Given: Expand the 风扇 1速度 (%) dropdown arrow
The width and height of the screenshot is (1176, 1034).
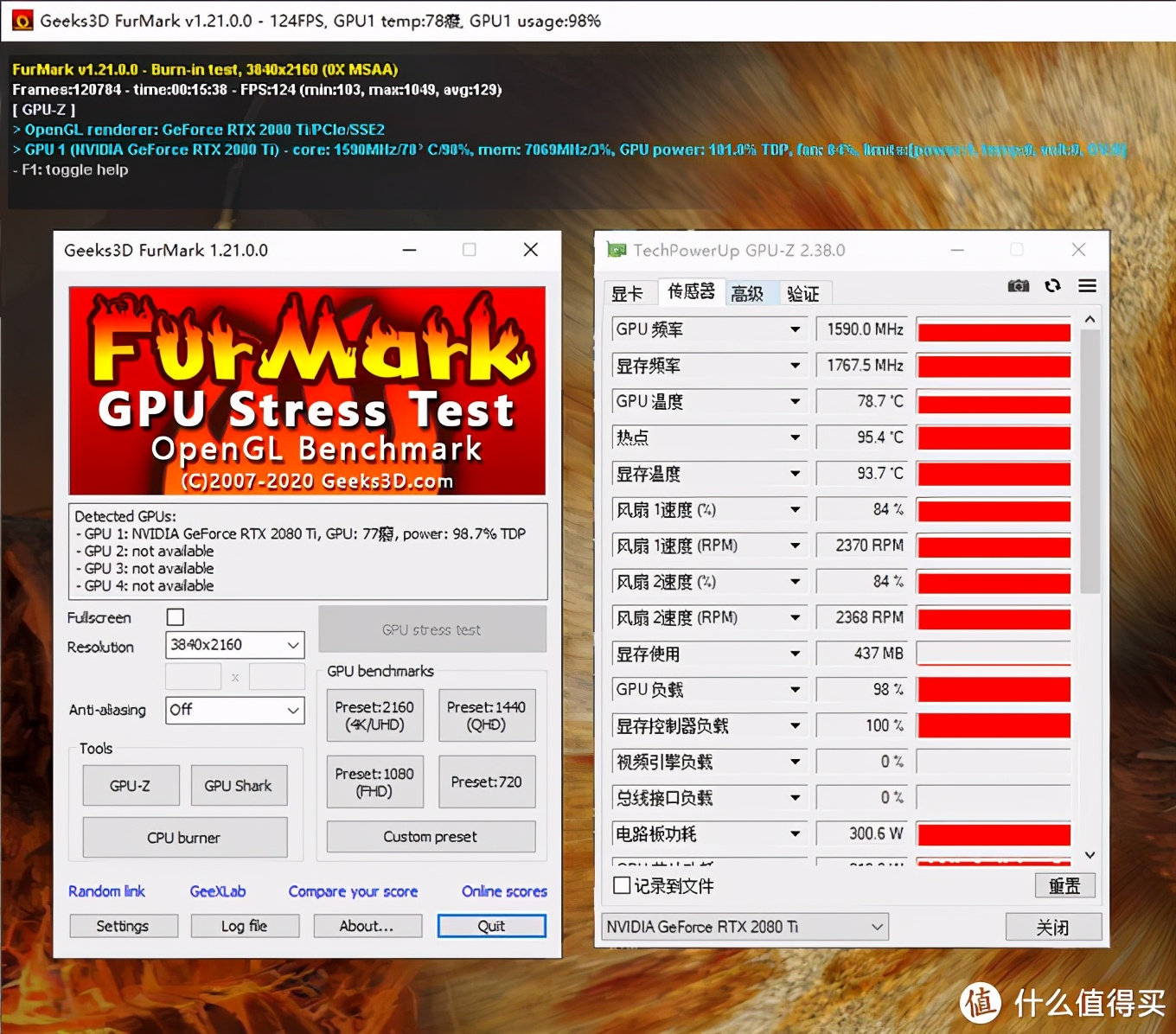Looking at the screenshot, I should 795,510.
